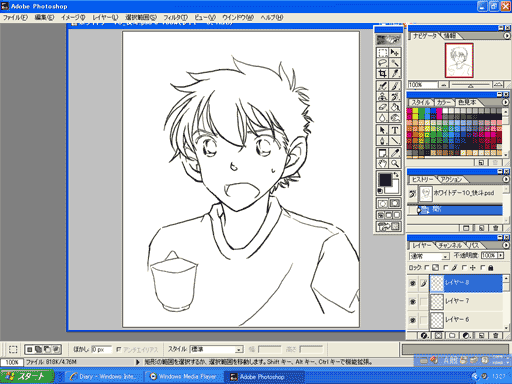Select the Eyedropper tool in toolbox
Image resolution: width=512 pixels, height=384 pixels.
coord(395,153)
